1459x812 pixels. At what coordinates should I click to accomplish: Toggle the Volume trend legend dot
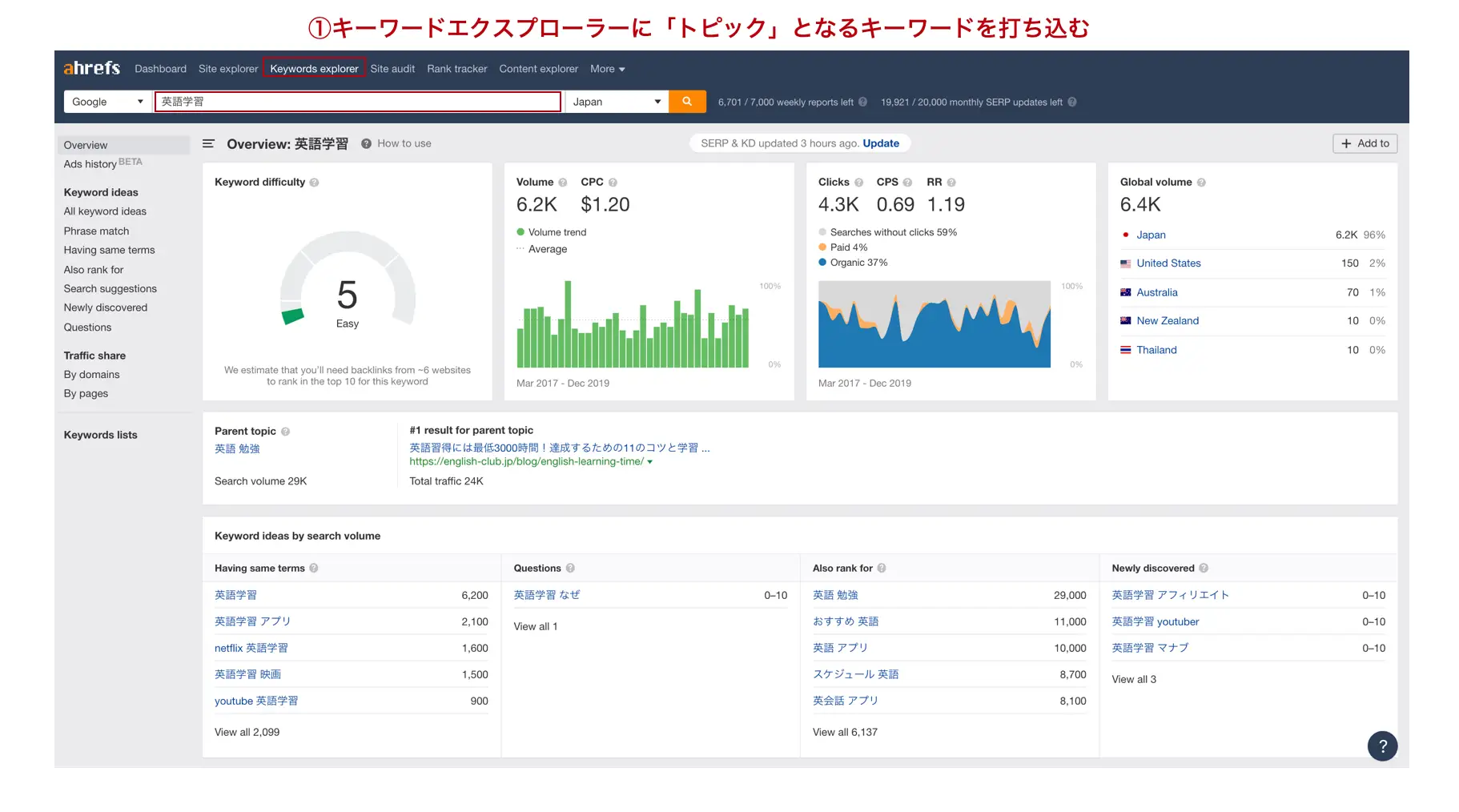coord(520,232)
